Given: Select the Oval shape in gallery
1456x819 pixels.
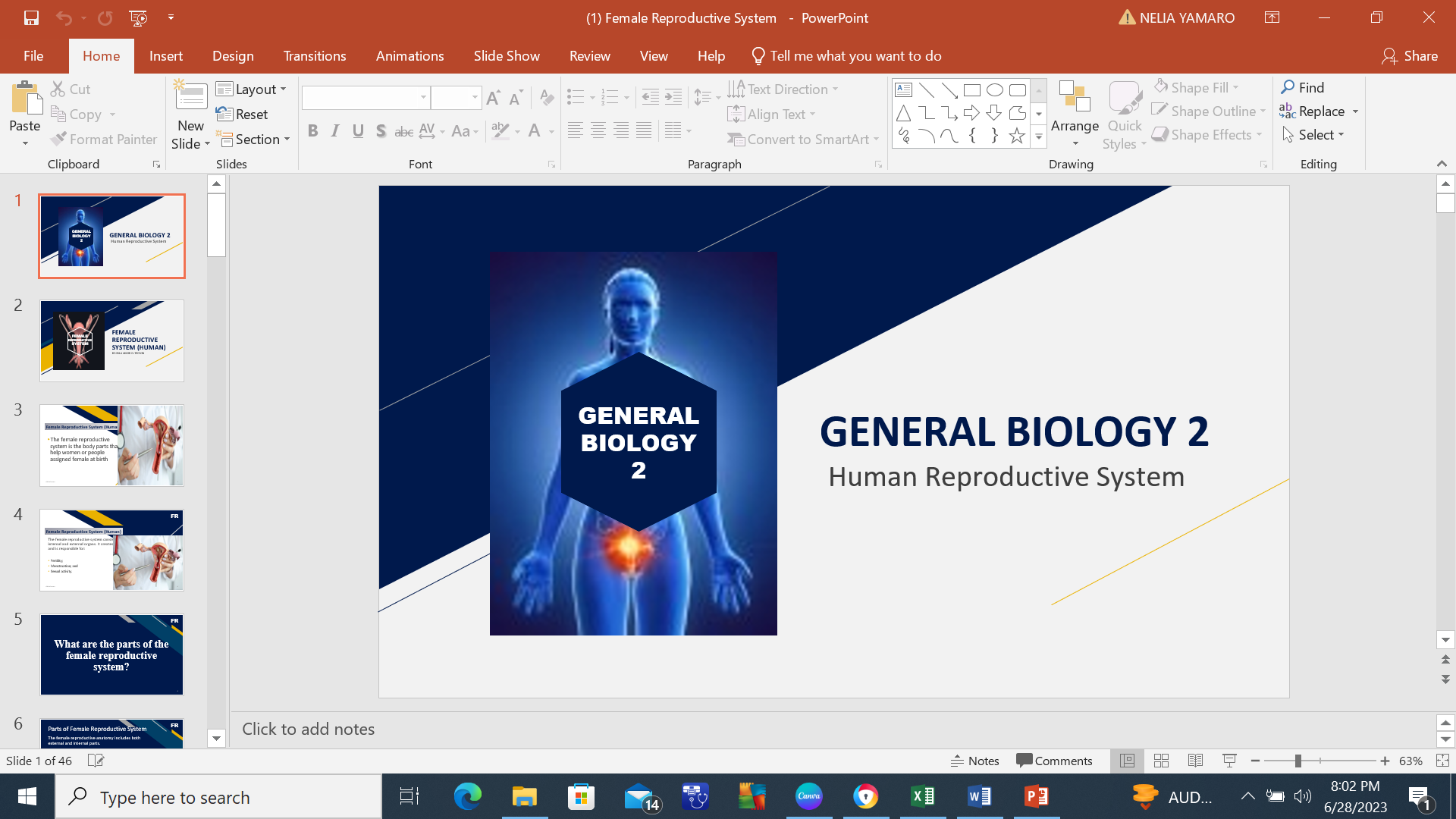Looking at the screenshot, I should (x=995, y=89).
